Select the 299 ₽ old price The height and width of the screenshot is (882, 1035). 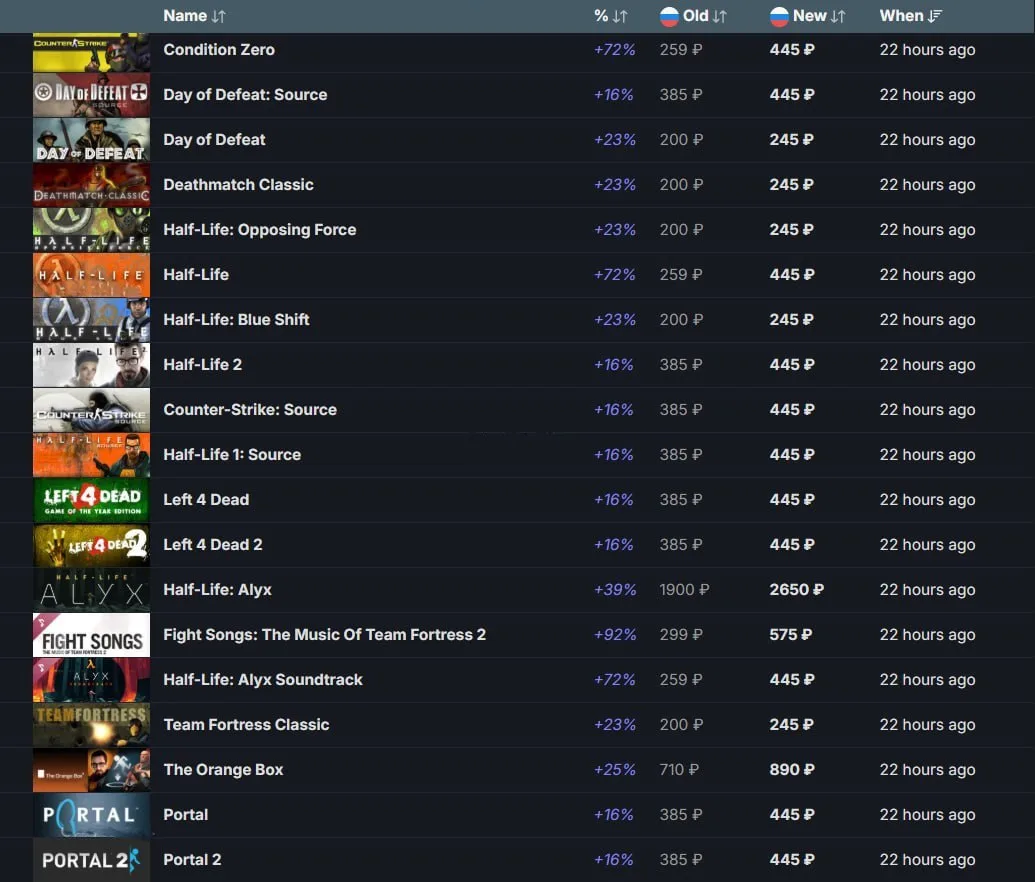tap(681, 634)
